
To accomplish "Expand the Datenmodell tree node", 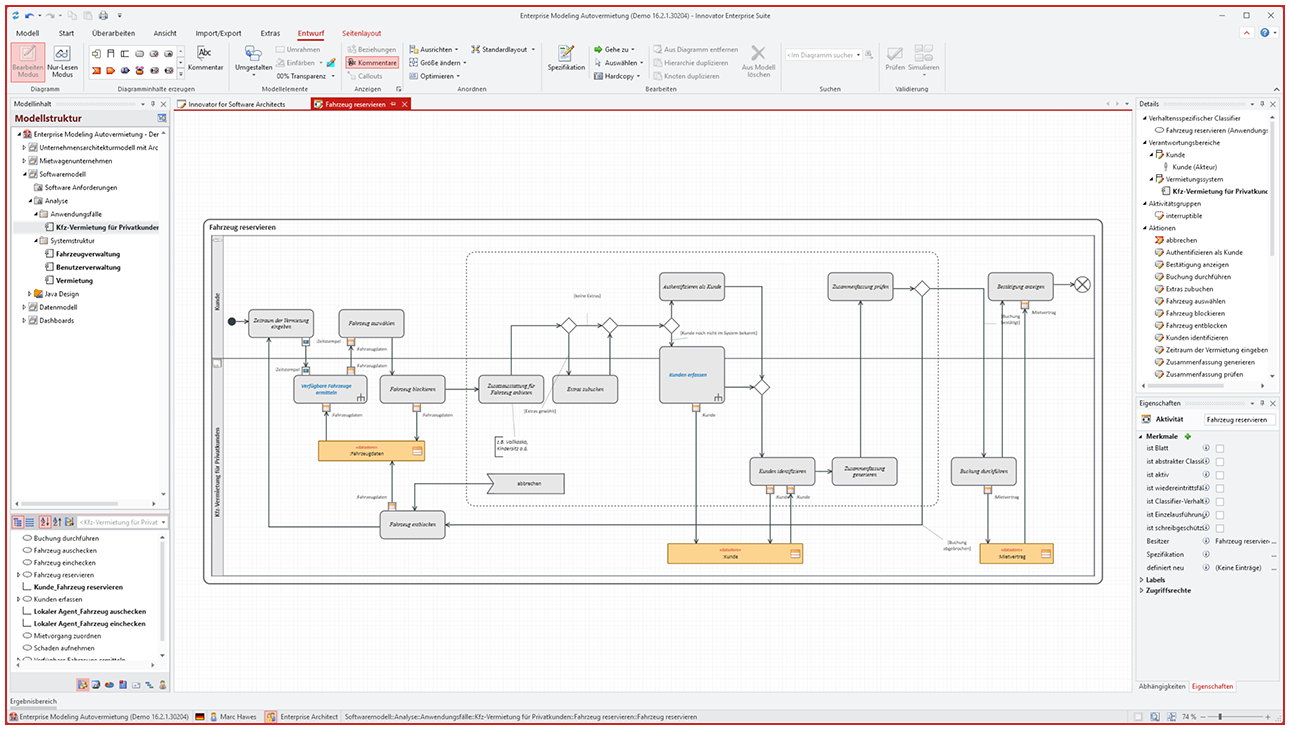I will [x=24, y=307].
